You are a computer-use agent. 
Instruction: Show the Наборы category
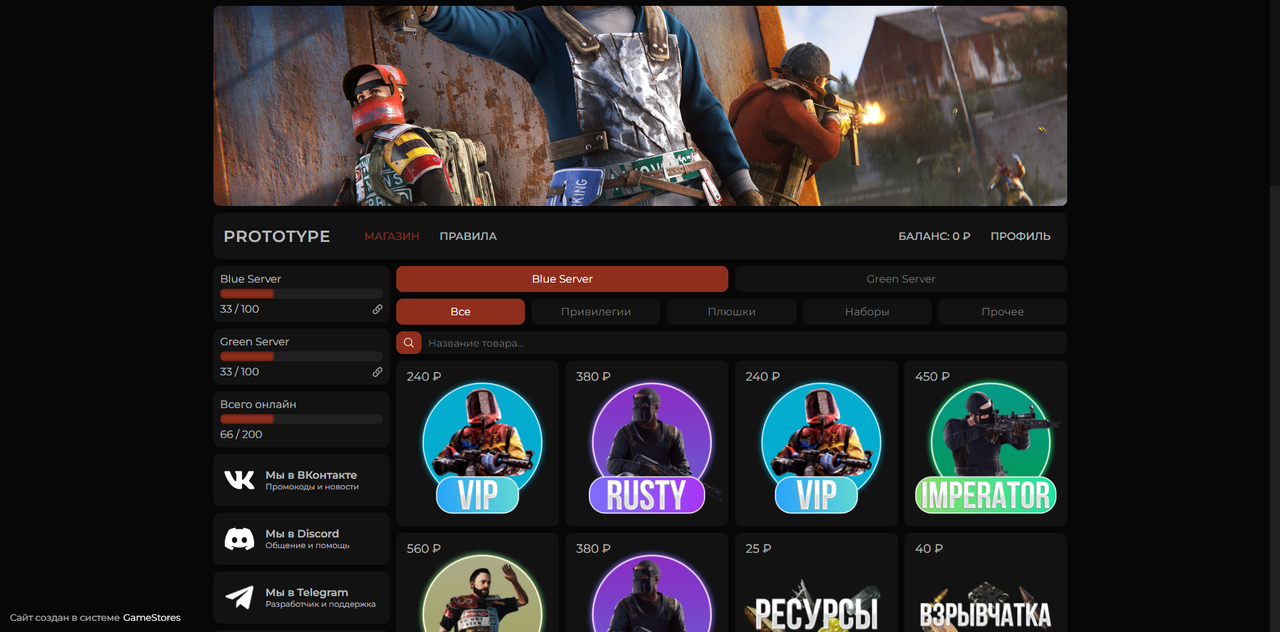[866, 312]
